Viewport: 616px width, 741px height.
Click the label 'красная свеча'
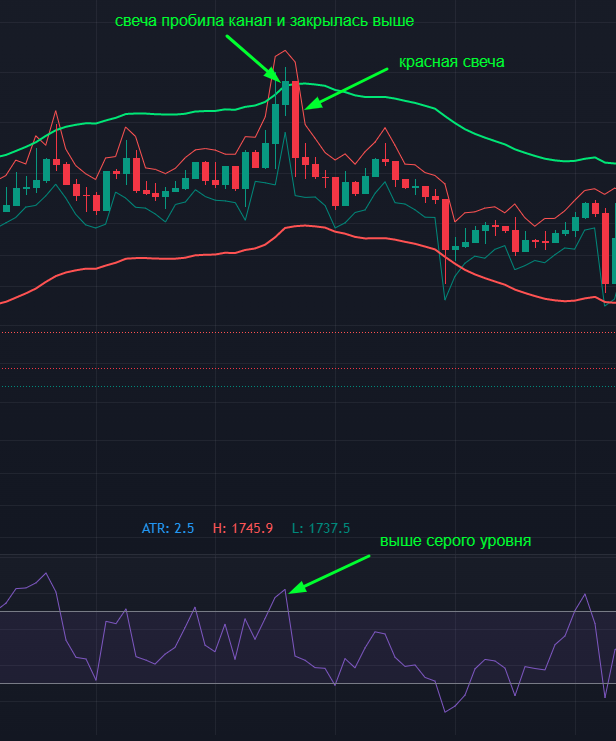(451, 62)
